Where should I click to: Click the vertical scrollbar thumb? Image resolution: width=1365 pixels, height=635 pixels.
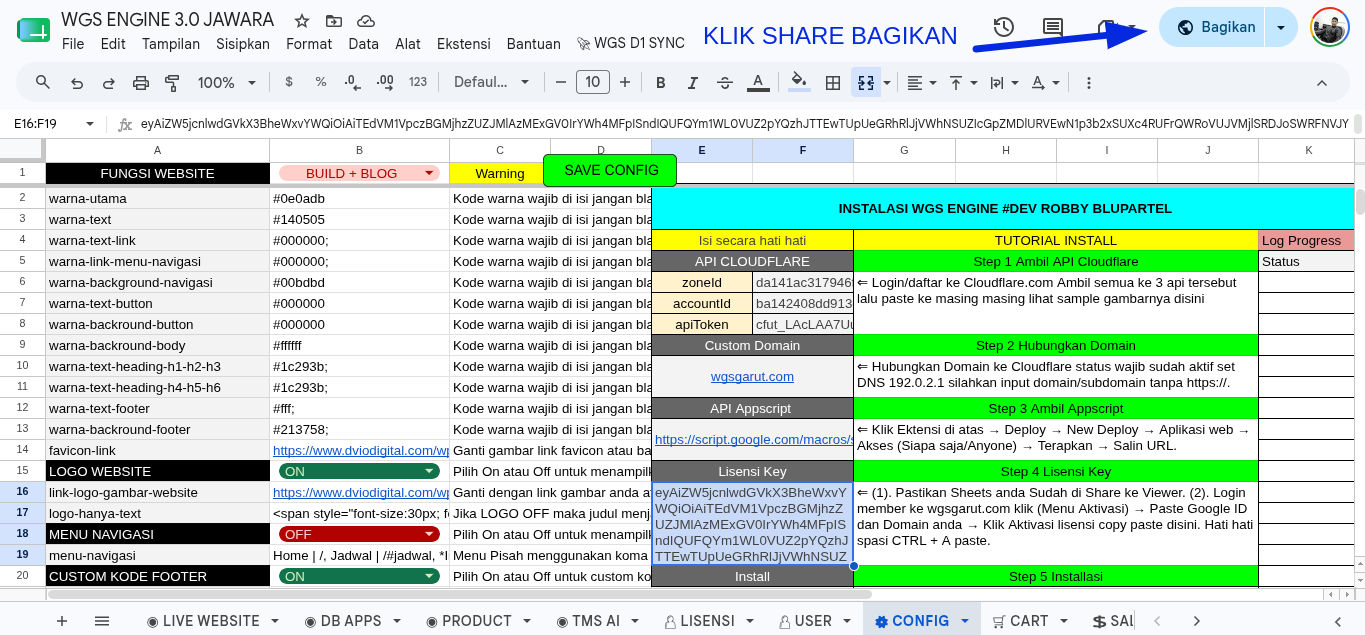pyautogui.click(x=1359, y=202)
